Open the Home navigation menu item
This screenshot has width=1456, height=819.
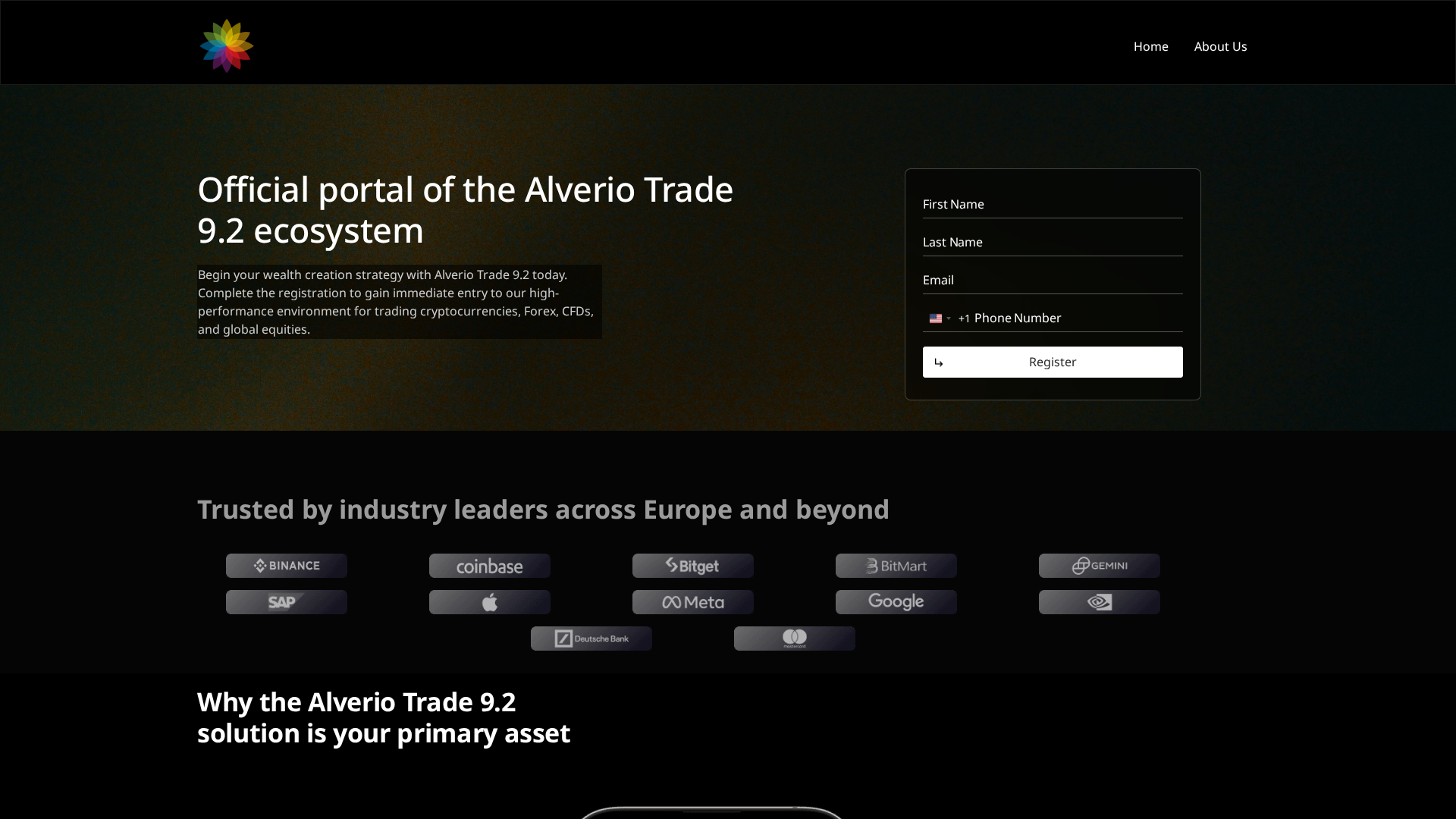(x=1150, y=46)
